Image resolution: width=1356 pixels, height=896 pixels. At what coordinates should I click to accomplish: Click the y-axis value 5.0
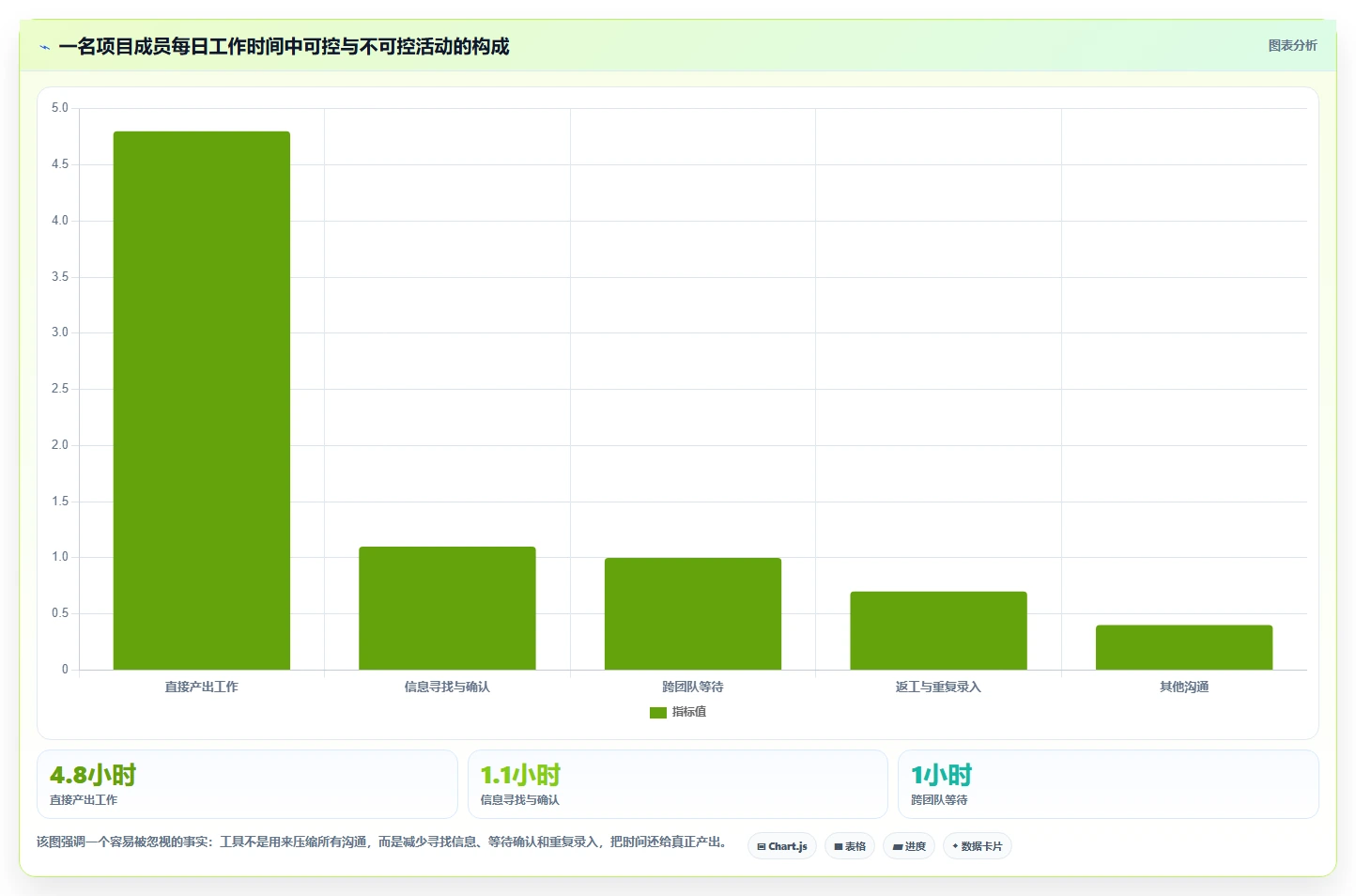[60, 108]
